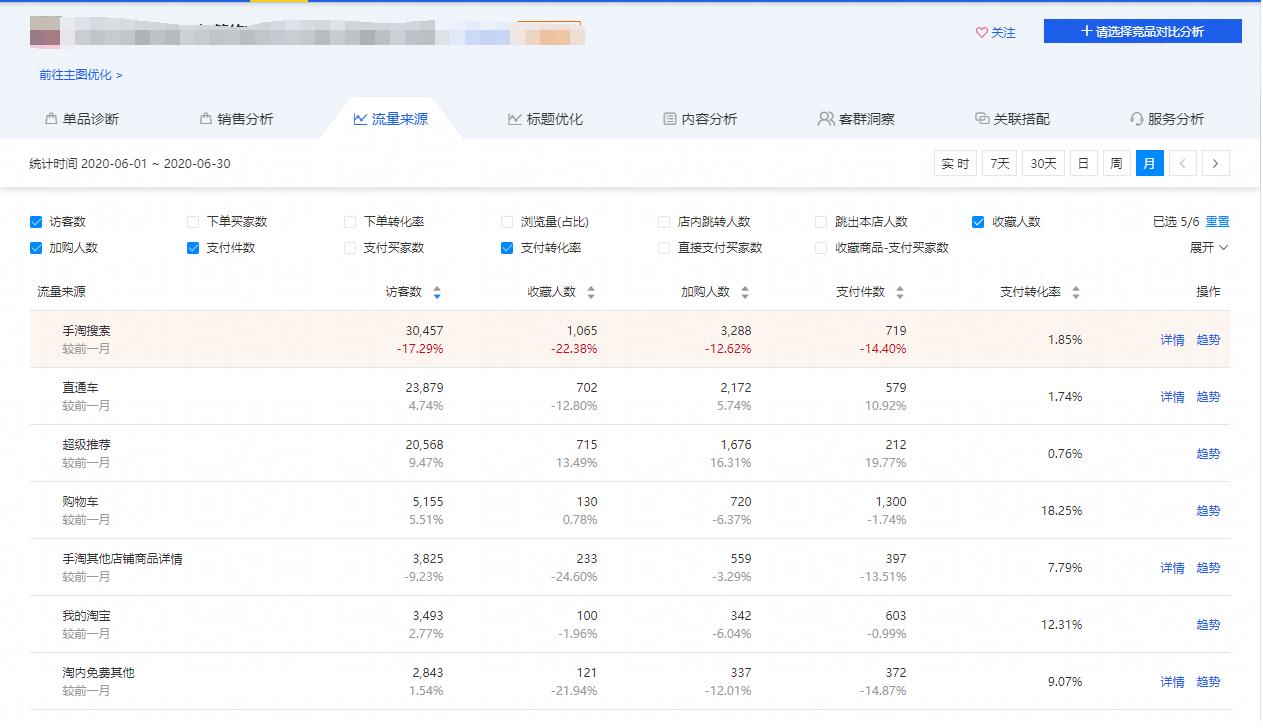Open 详情 for the 手淘搜索 row
The width and height of the screenshot is (1263, 728).
click(1171, 340)
